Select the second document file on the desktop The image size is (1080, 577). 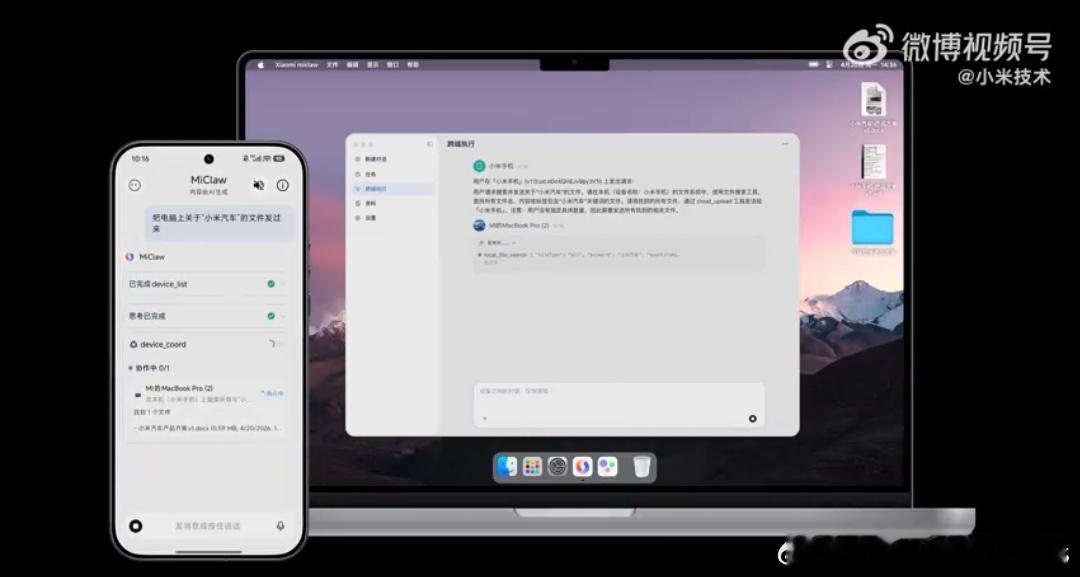point(873,162)
